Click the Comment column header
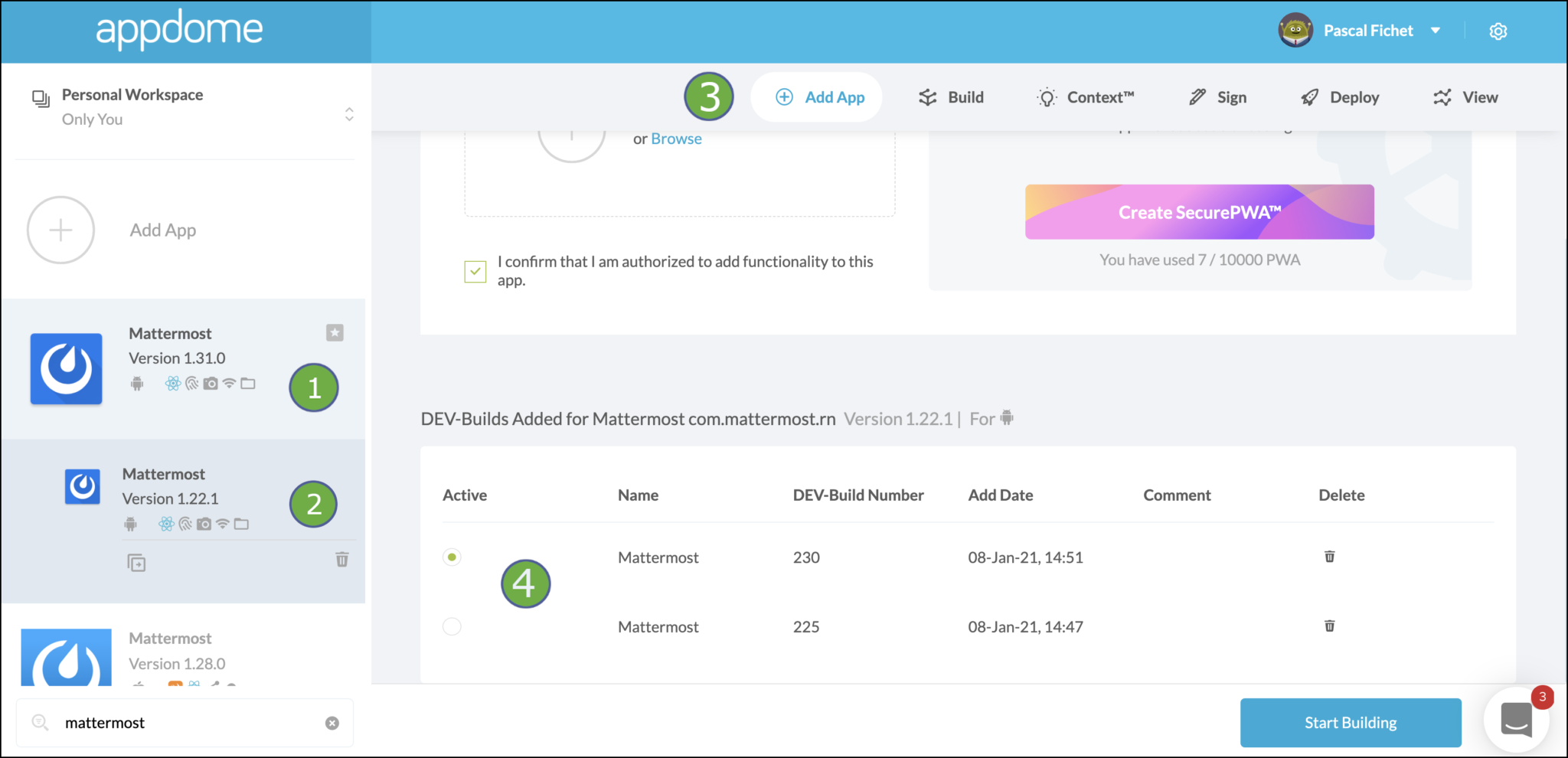This screenshot has height=758, width=1568. click(x=1177, y=495)
